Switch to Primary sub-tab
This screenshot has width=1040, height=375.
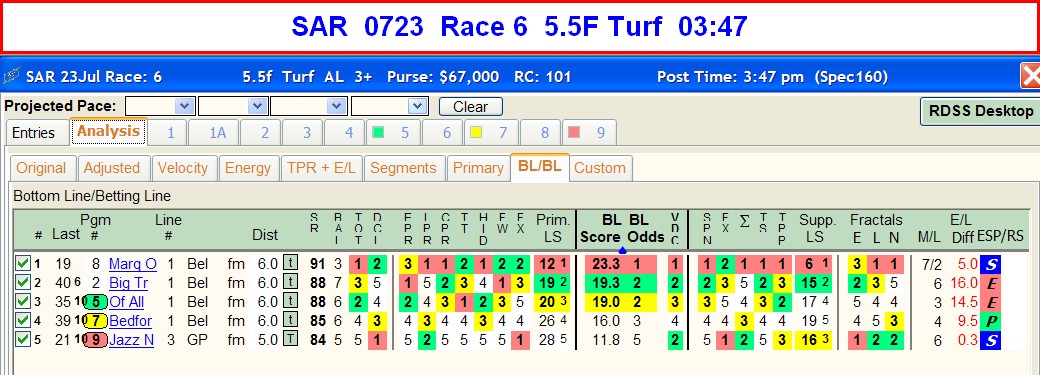point(478,168)
